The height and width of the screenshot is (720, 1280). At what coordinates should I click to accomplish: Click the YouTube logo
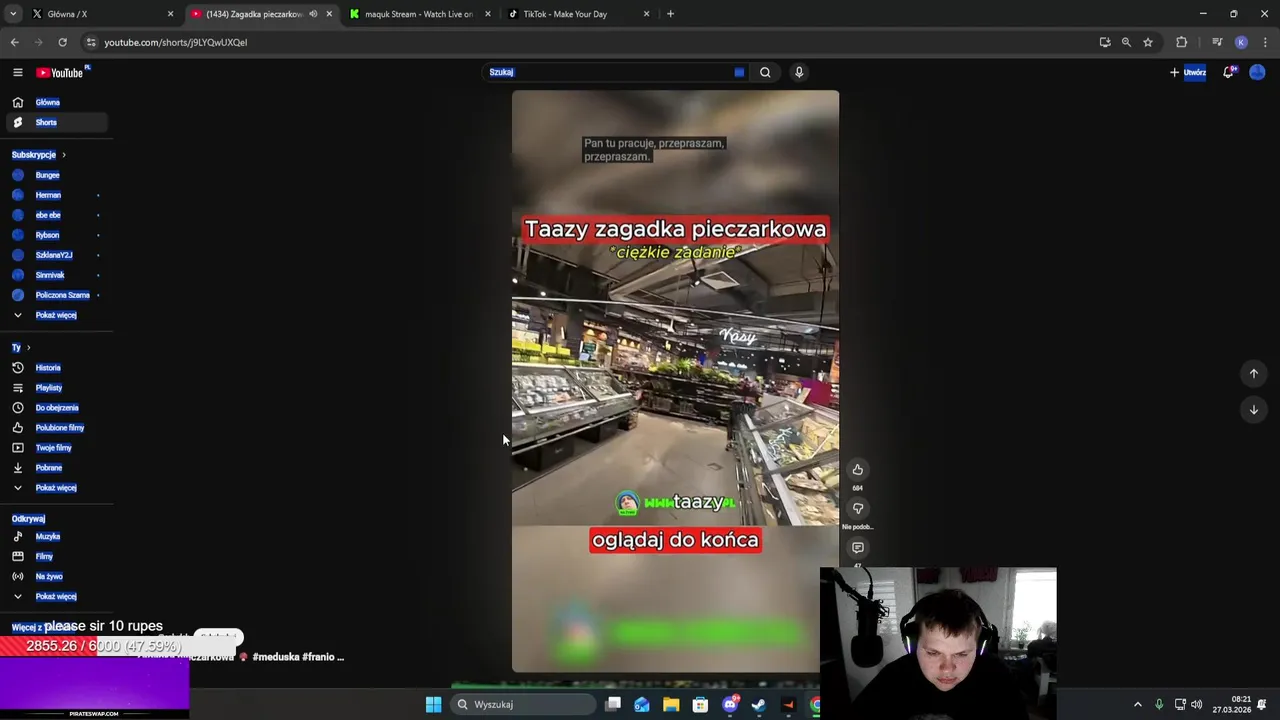(x=61, y=72)
